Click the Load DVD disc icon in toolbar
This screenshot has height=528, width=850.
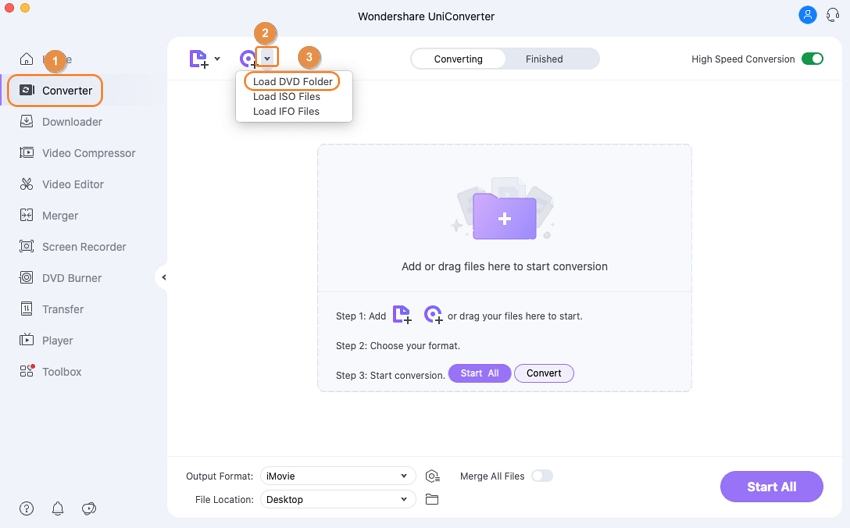pyautogui.click(x=248, y=59)
